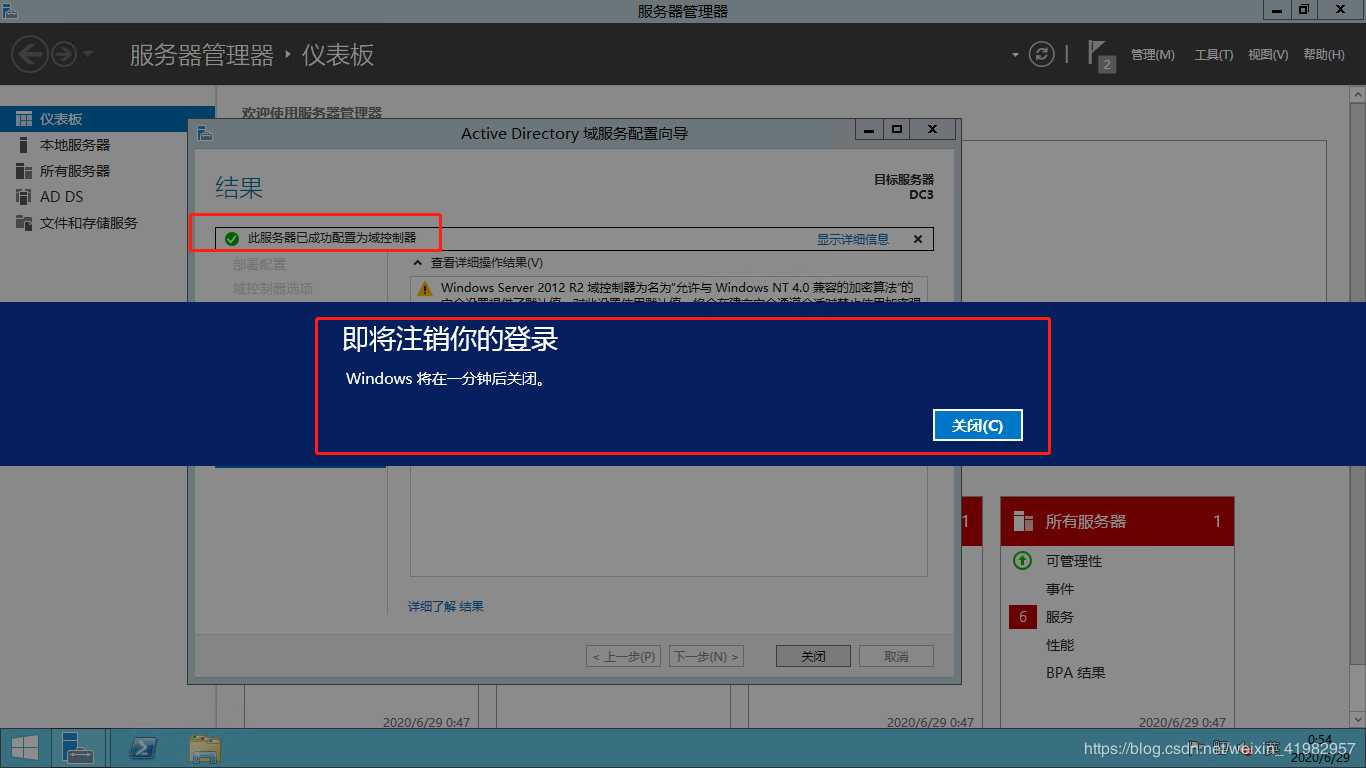The height and width of the screenshot is (768, 1366).
Task: Collapse the 查看详细操作结果(V) section
Action: [420, 263]
